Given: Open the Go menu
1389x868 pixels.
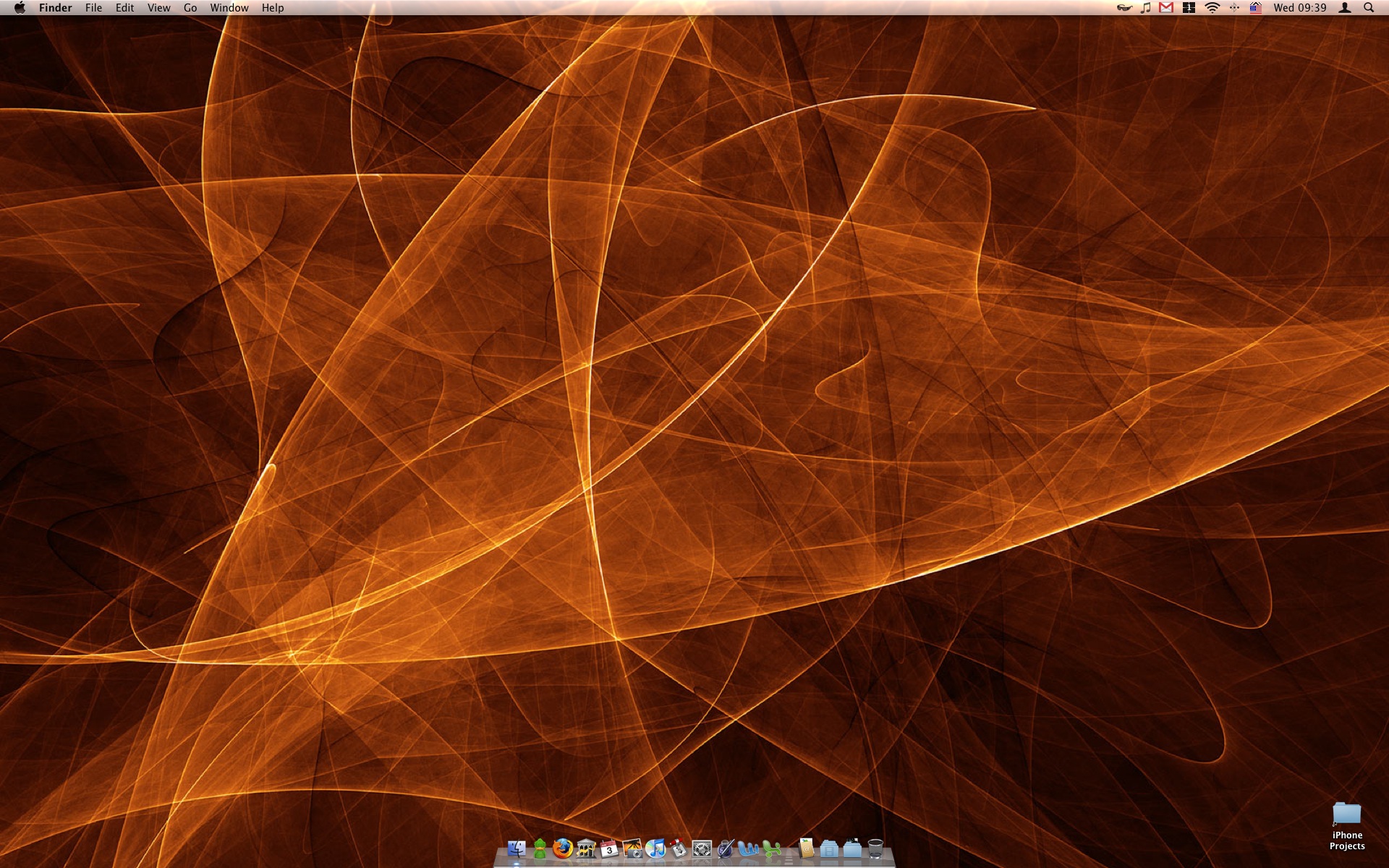Looking at the screenshot, I should coord(190,8).
